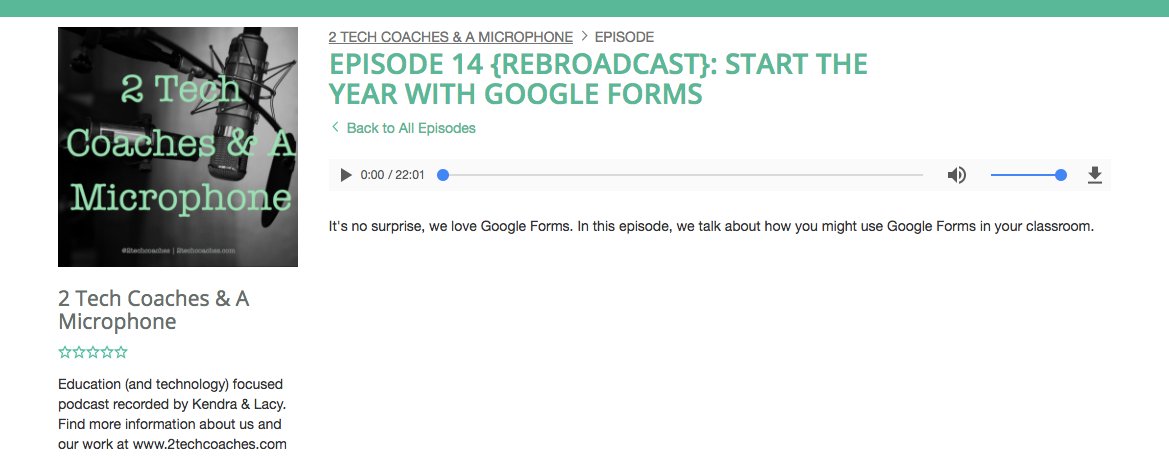Rate podcast with the fifth star
1169x458 pixels.
[121, 352]
